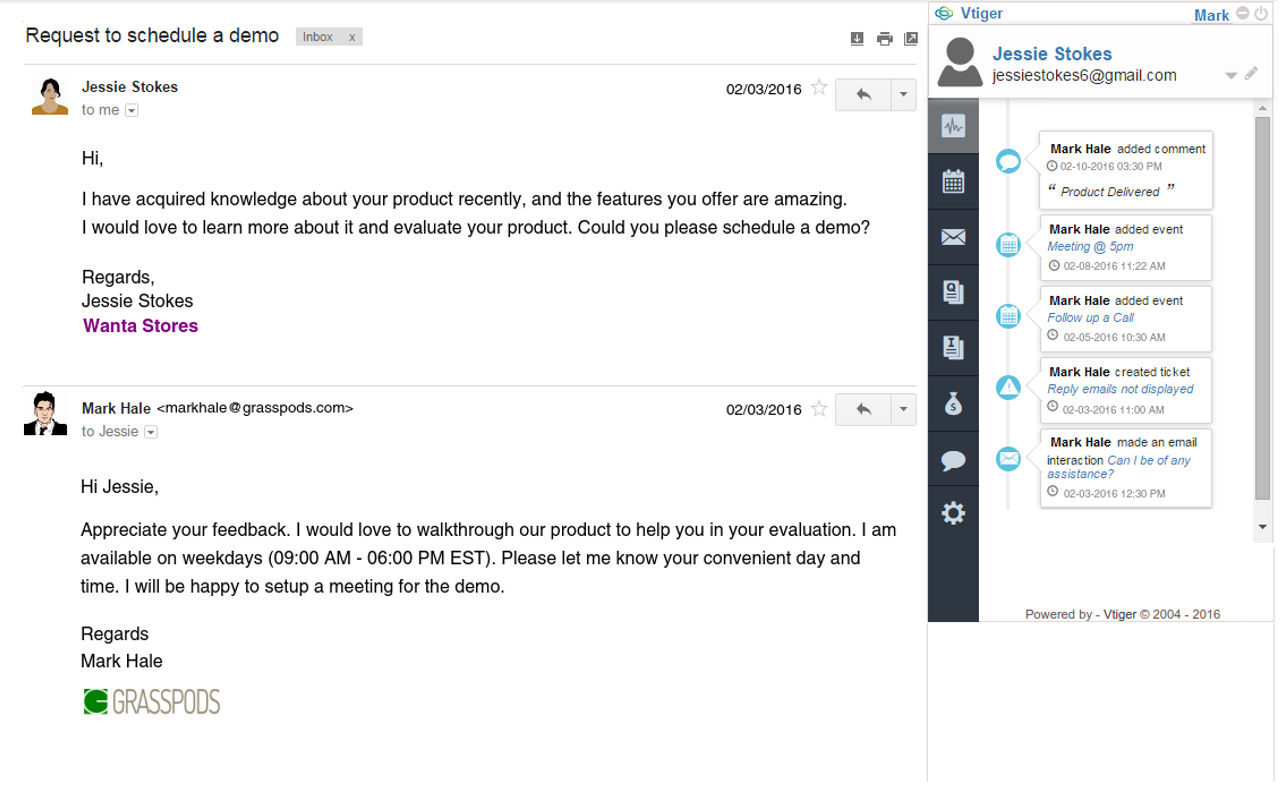
Task: Click the 'Mark' user link in Vtiger header
Action: [1212, 14]
